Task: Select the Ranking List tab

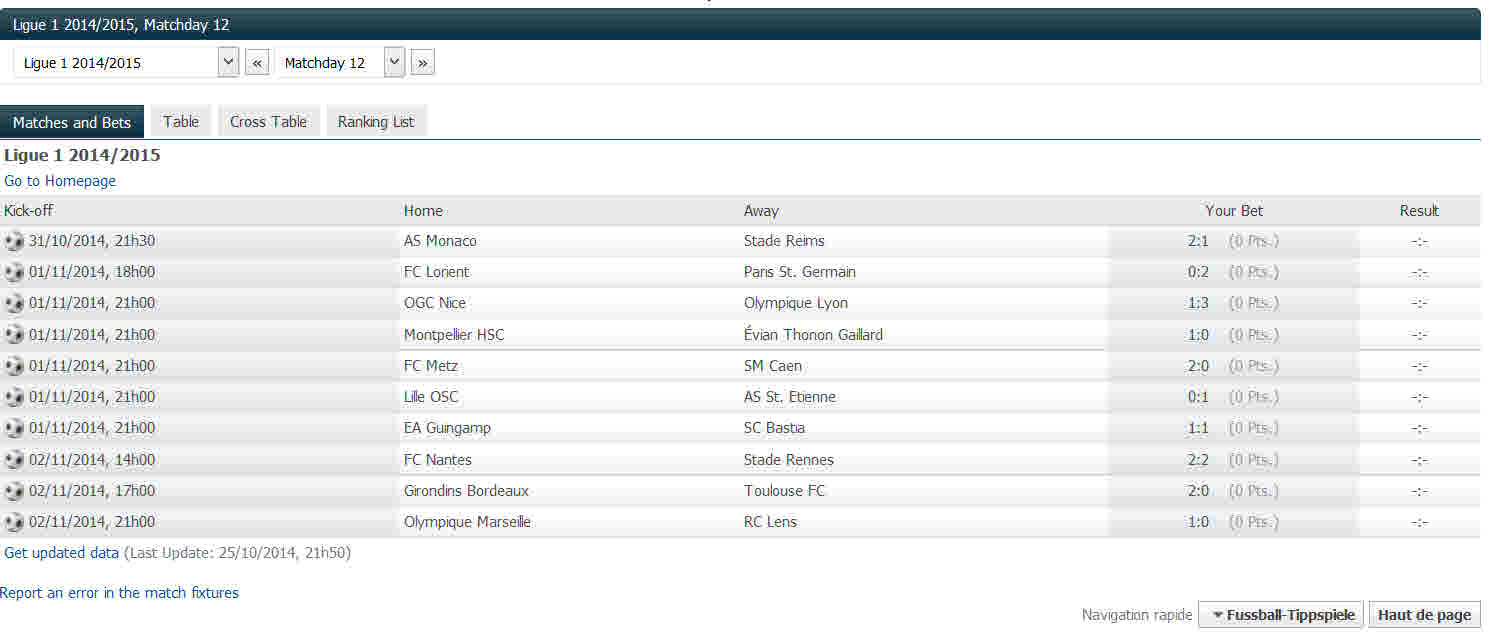Action: (x=376, y=122)
